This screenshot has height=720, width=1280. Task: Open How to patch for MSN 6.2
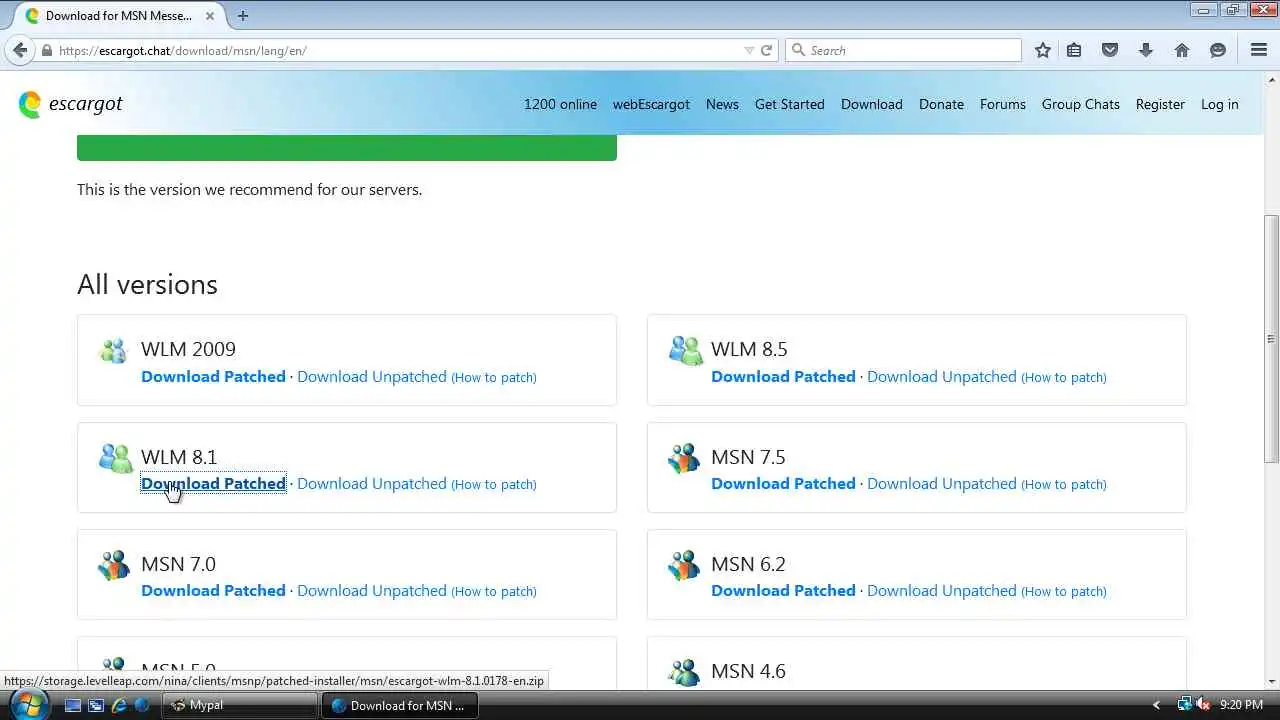click(1064, 591)
